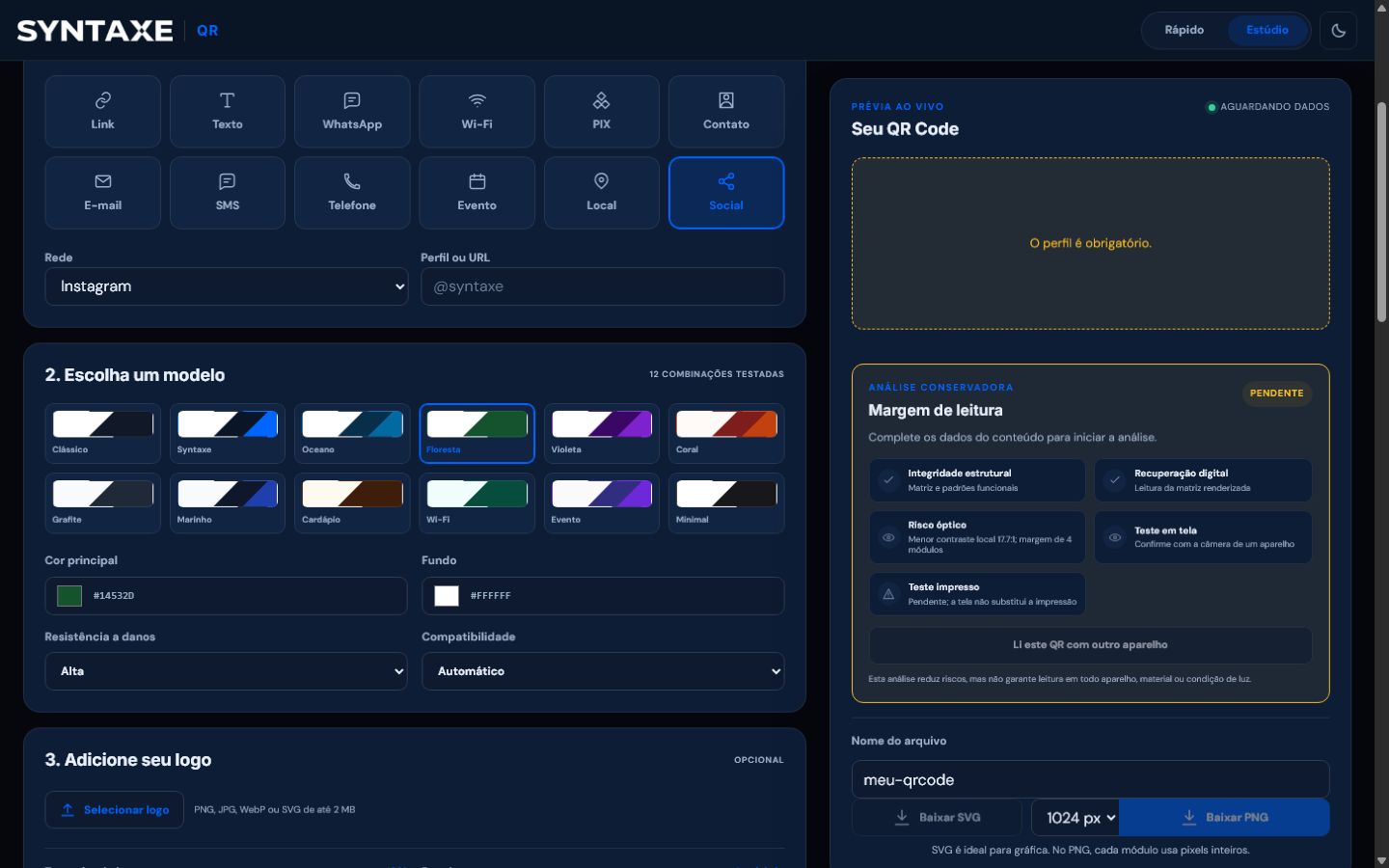Click the download icon in Baixar PNG
This screenshot has height=868, width=1389.
click(x=1189, y=817)
